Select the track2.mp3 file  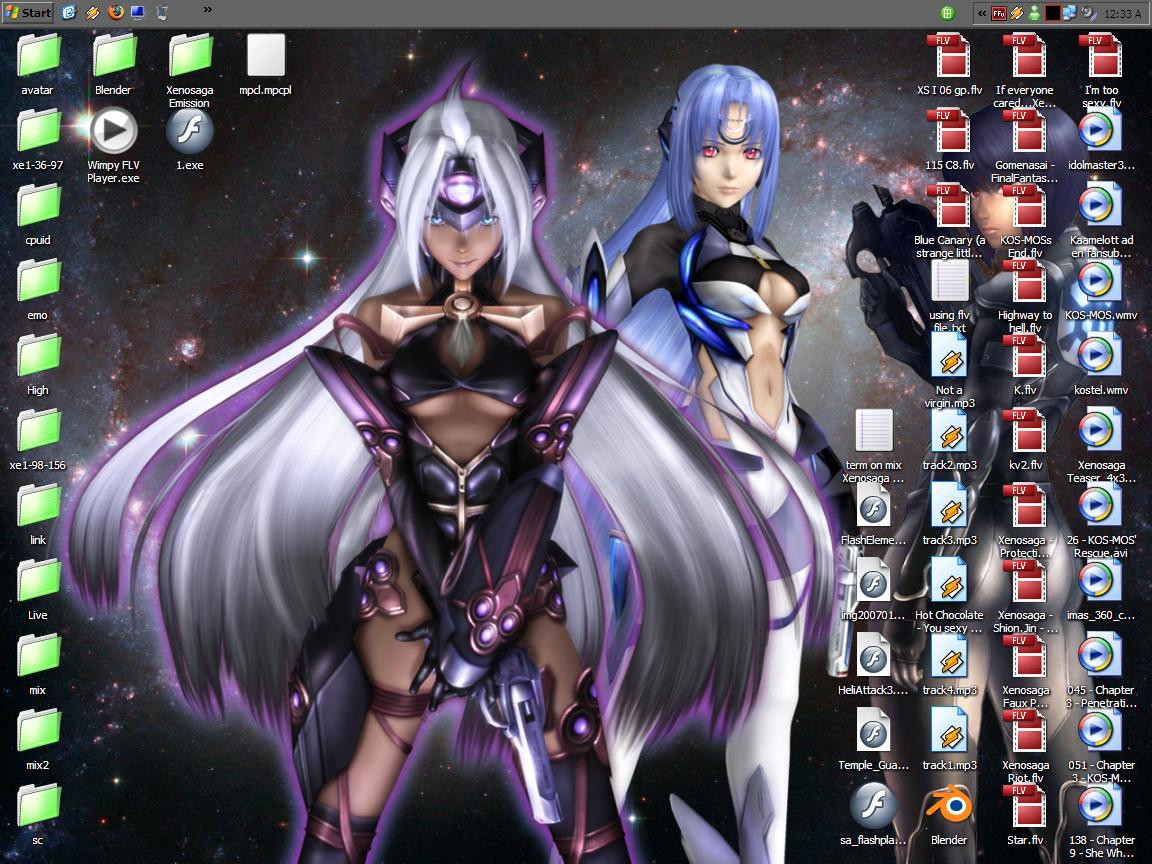949,440
